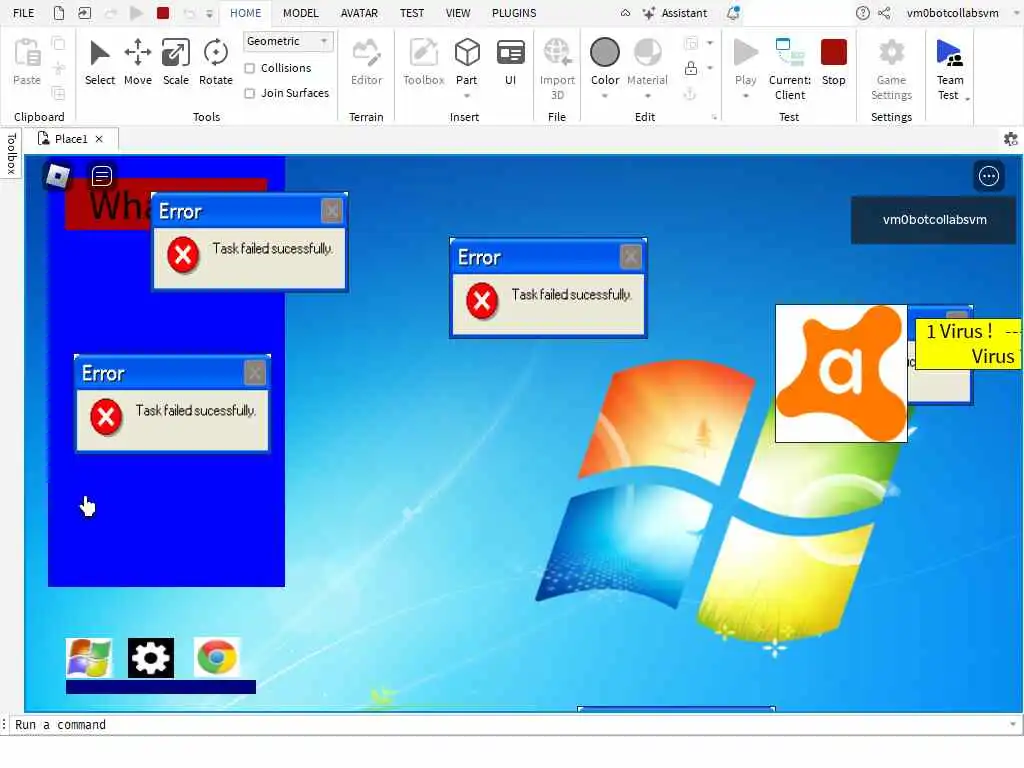Viewport: 1024px width, 768px height.
Task: Click the Windows start logo icon in game
Action: 89,658
